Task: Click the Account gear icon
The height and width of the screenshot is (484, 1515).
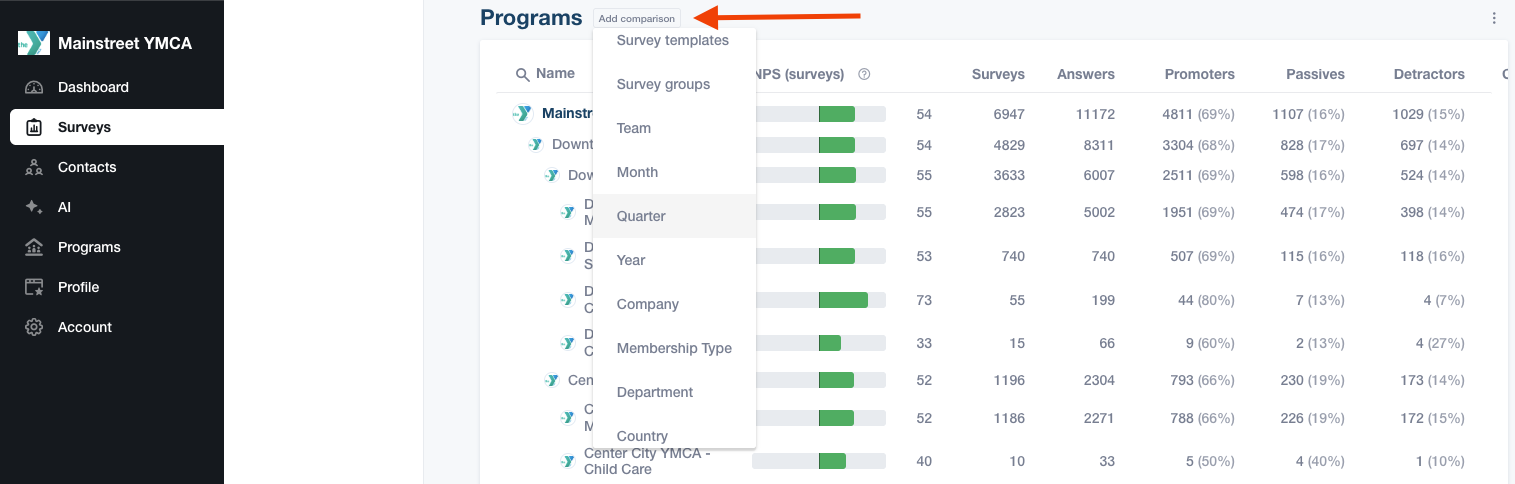Action: (34, 327)
